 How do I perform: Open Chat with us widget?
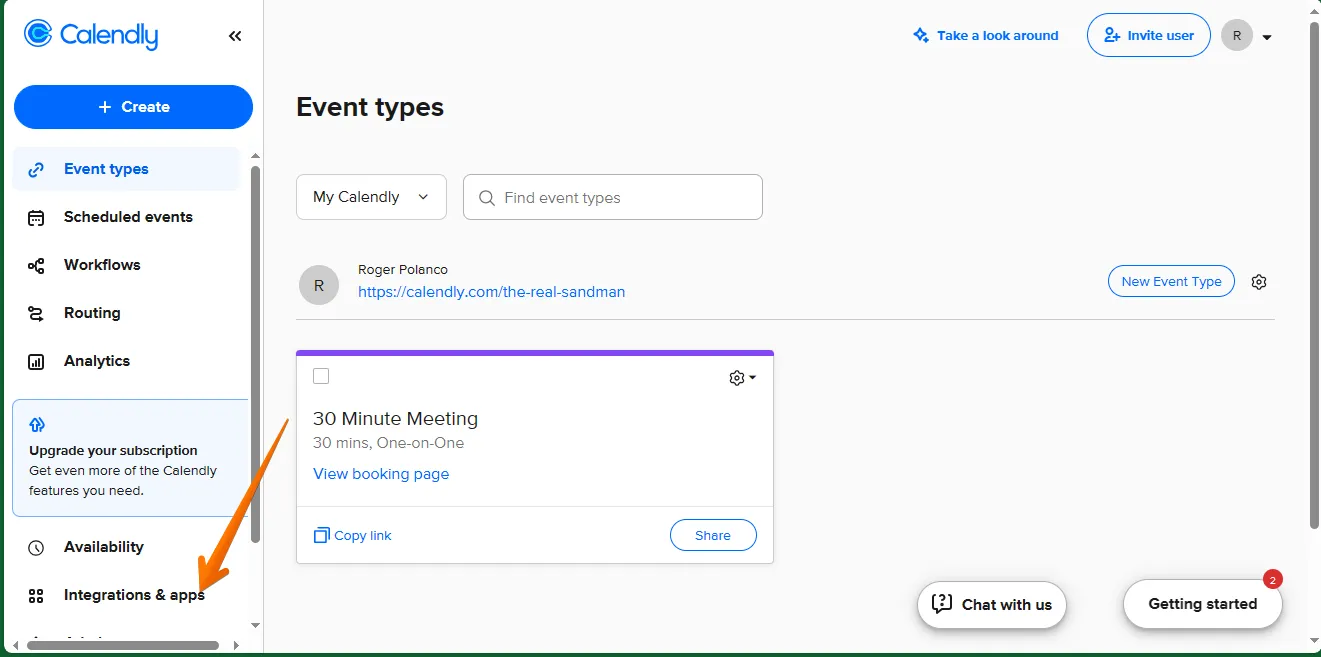[x=992, y=605]
